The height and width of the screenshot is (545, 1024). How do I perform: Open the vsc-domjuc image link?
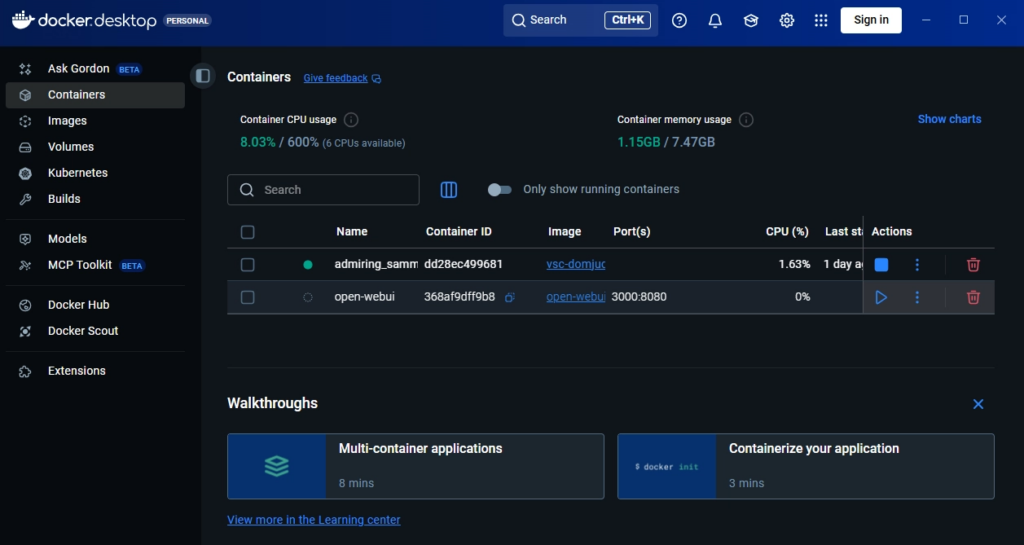click(575, 264)
